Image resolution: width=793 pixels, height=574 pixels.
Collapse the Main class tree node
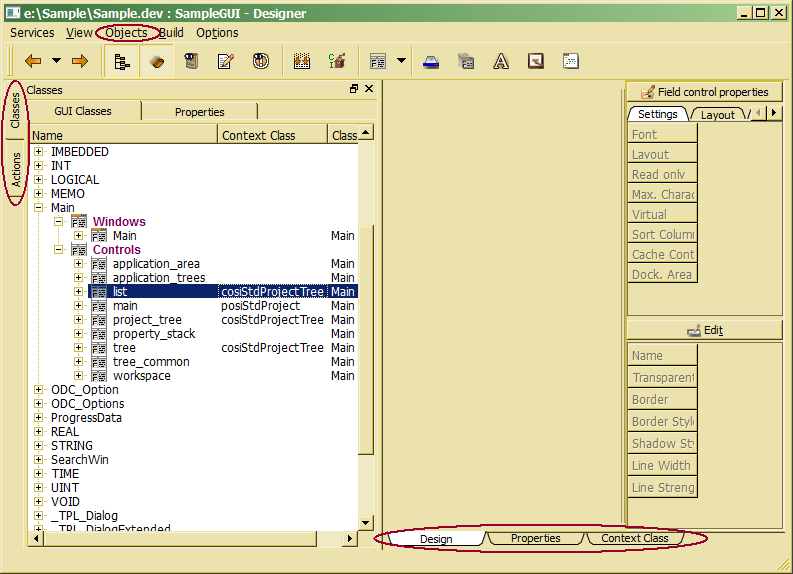coord(39,208)
